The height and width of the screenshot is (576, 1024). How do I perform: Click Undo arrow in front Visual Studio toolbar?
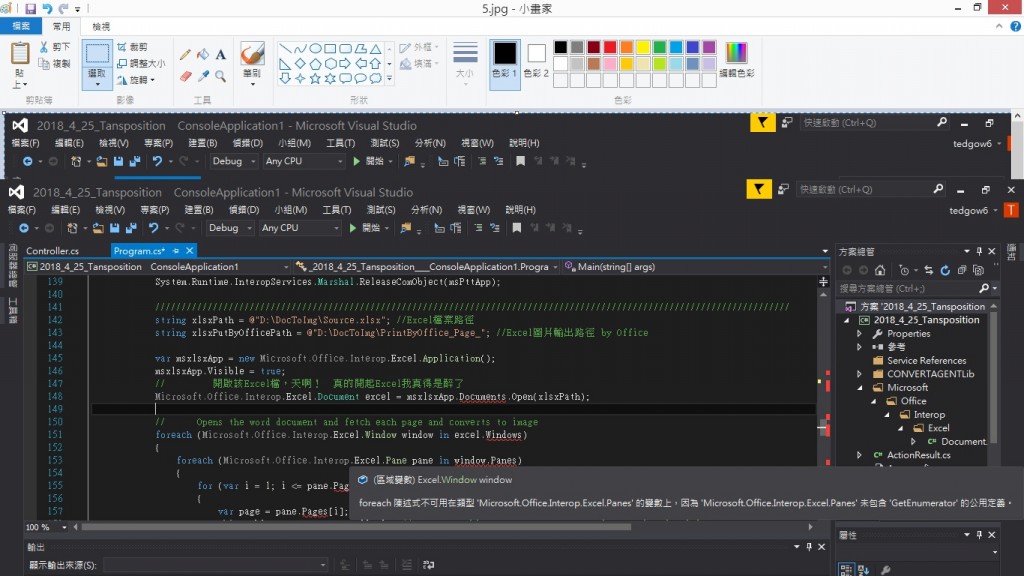[153, 228]
